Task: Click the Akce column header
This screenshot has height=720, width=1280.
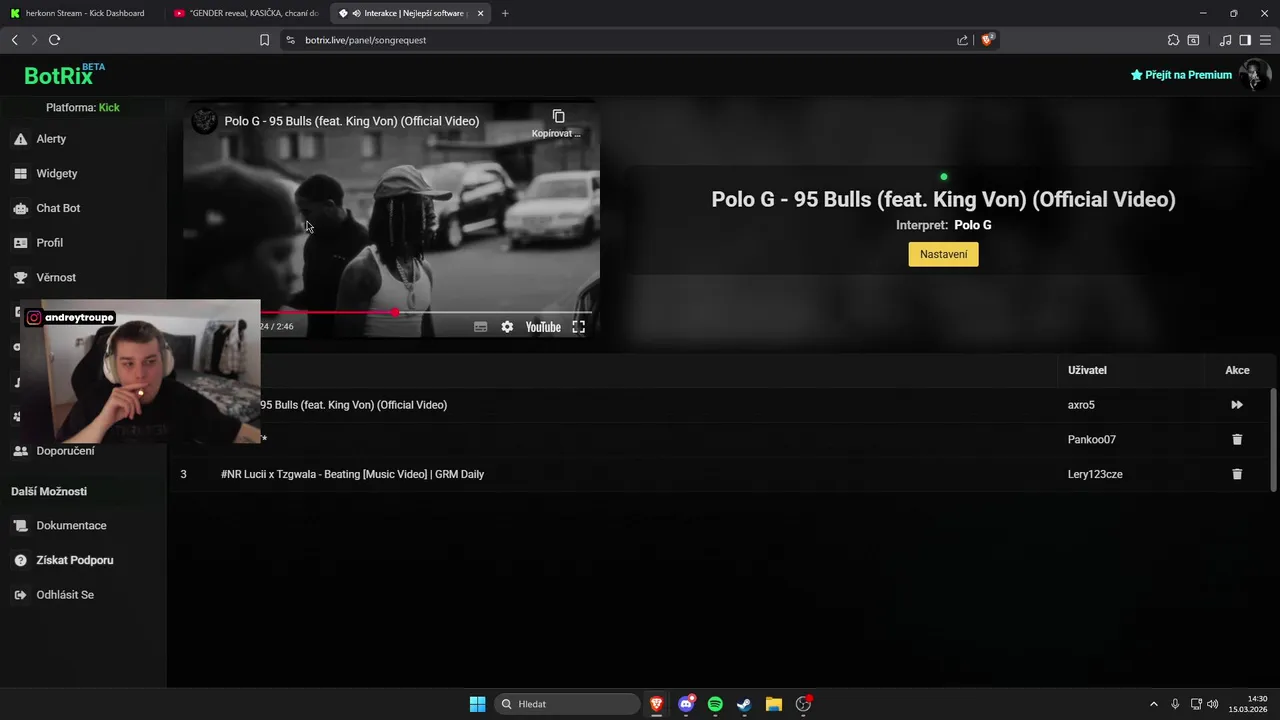Action: point(1237,370)
